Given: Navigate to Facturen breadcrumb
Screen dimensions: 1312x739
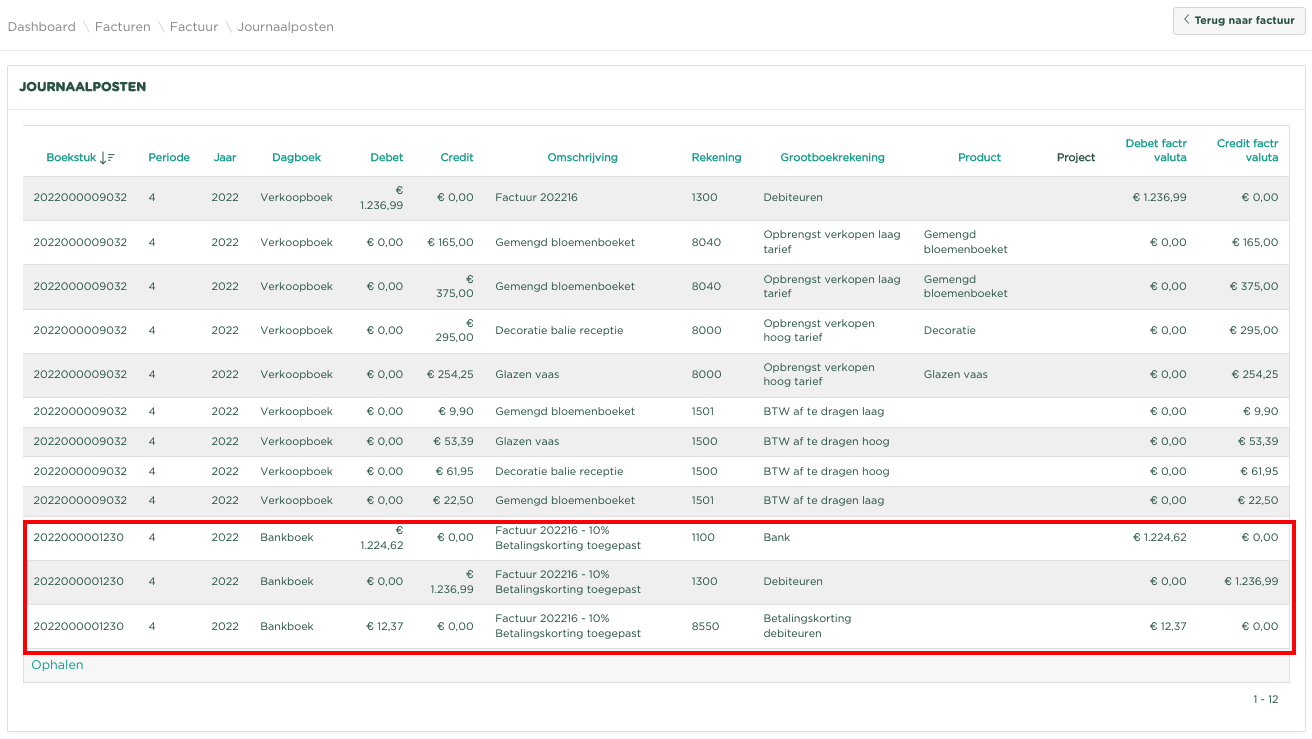Looking at the screenshot, I should [122, 27].
